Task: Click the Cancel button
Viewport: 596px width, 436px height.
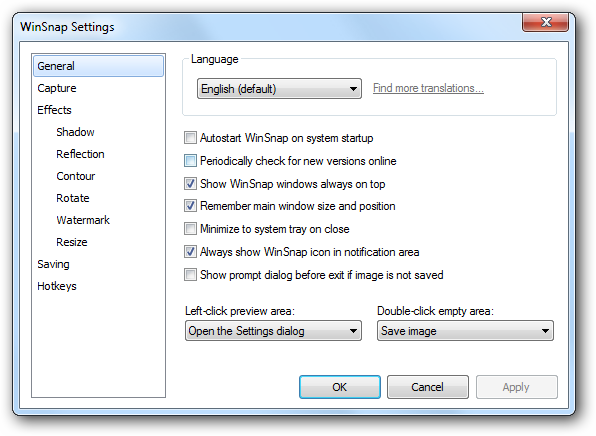Action: point(428,387)
